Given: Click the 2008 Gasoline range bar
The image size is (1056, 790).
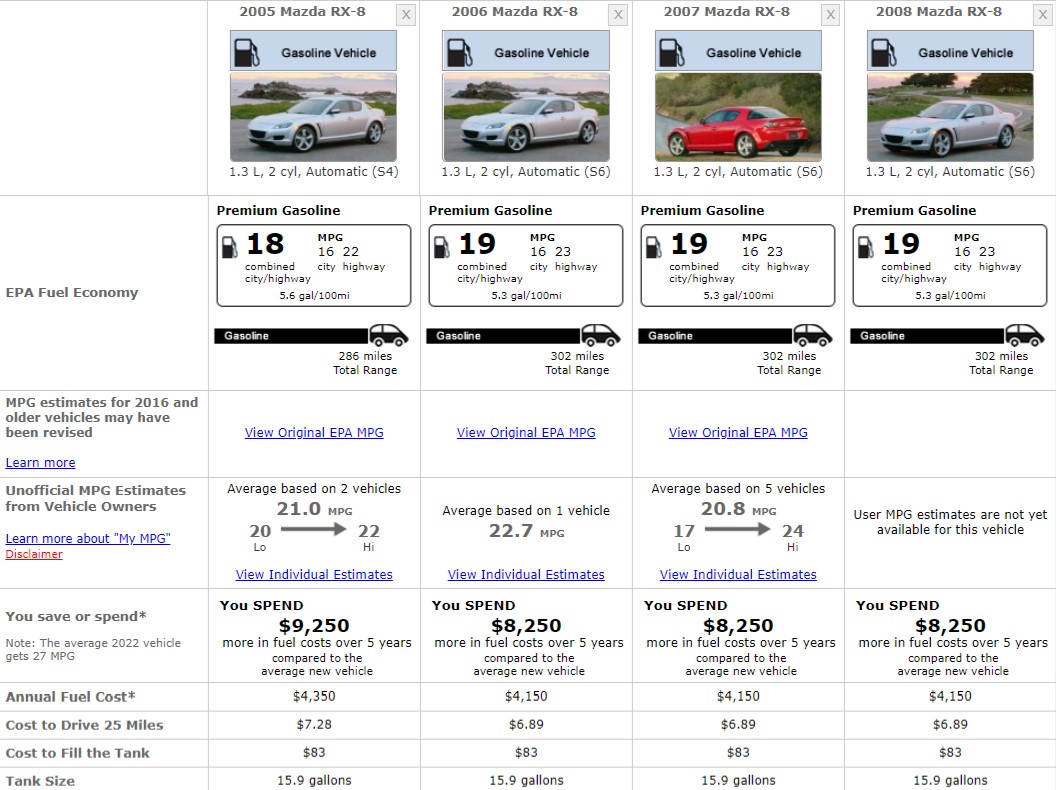Looking at the screenshot, I should pos(928,335).
